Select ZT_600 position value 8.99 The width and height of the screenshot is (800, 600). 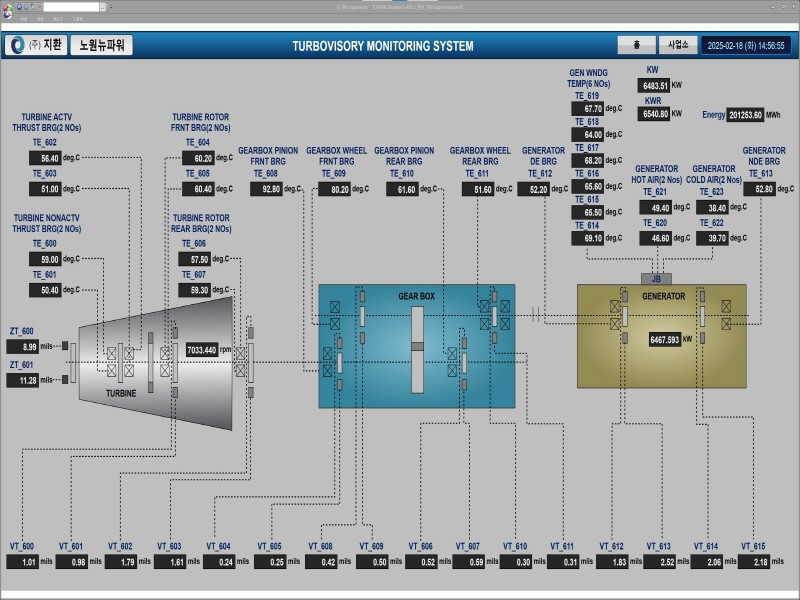[22, 346]
